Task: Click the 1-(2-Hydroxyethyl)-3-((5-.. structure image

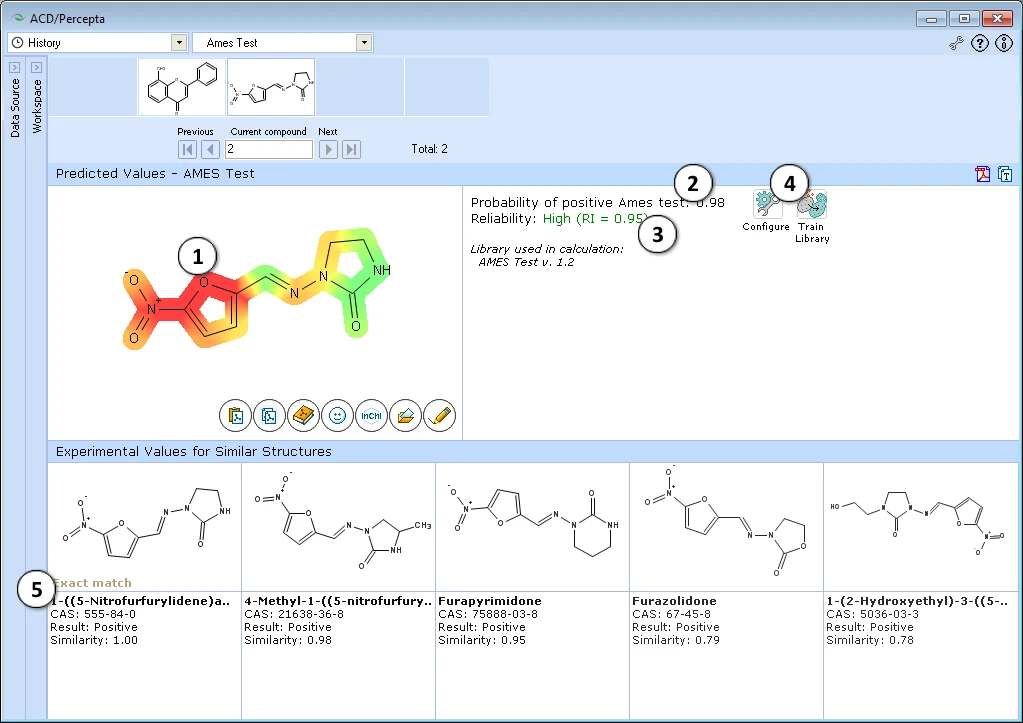Action: [921, 527]
